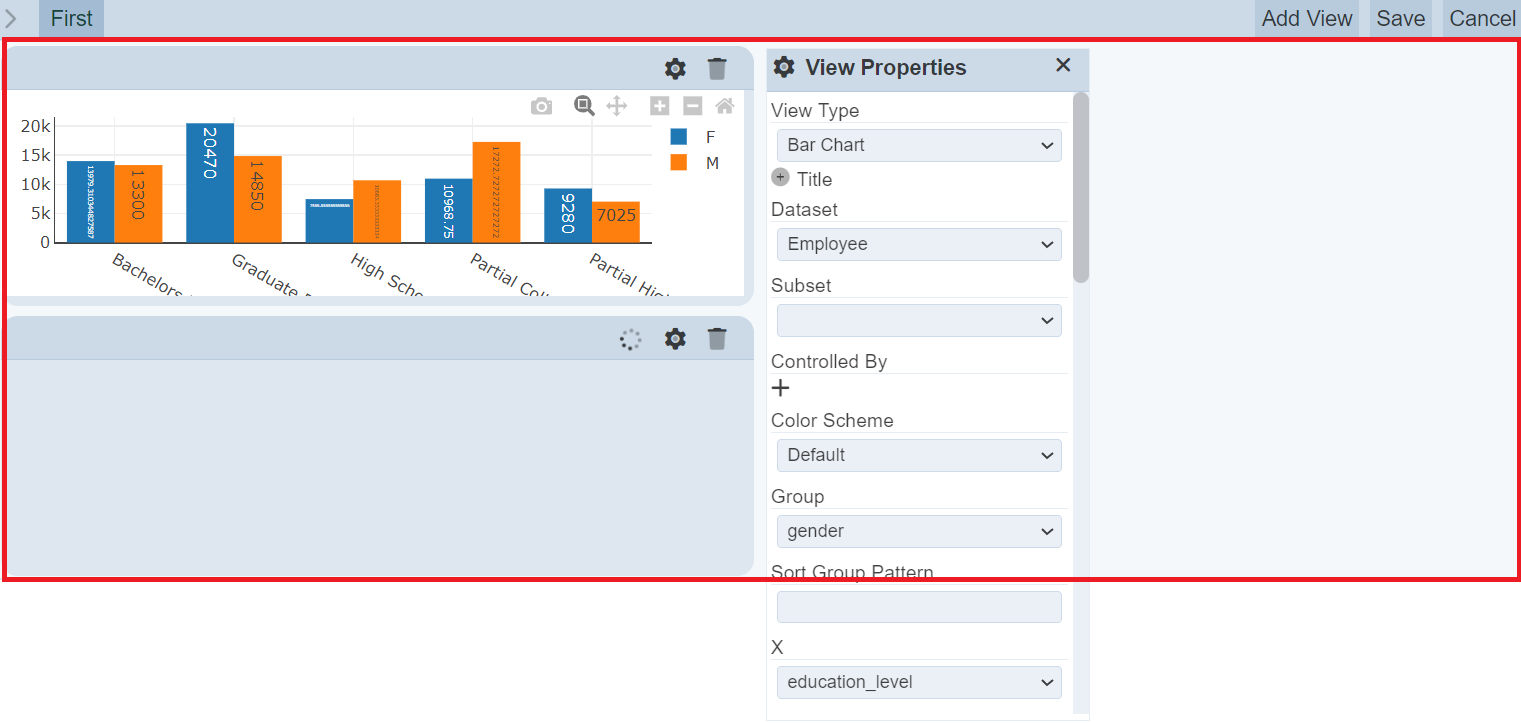Zoom in on chart with plus icon

point(659,106)
